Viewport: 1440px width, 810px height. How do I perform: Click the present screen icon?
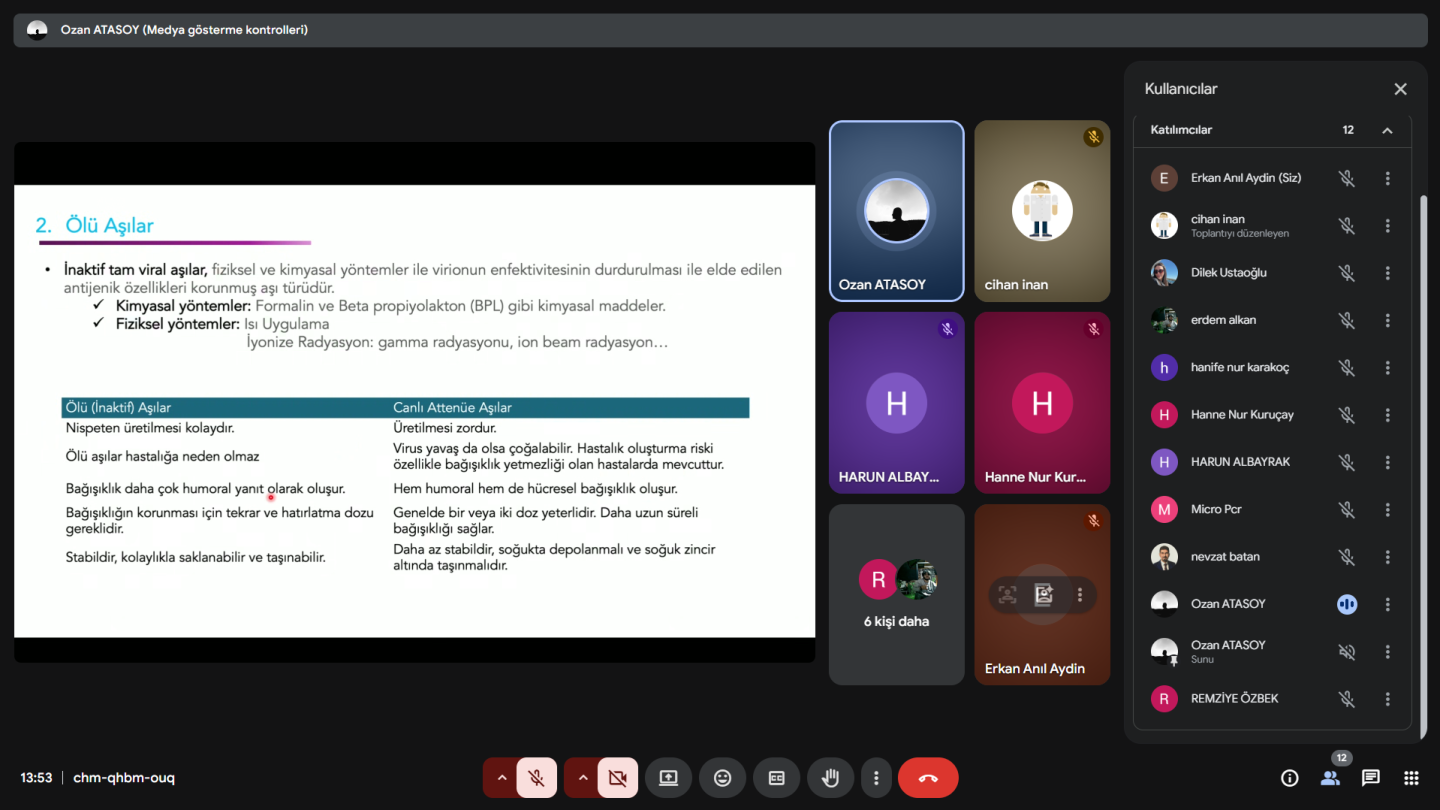(668, 778)
